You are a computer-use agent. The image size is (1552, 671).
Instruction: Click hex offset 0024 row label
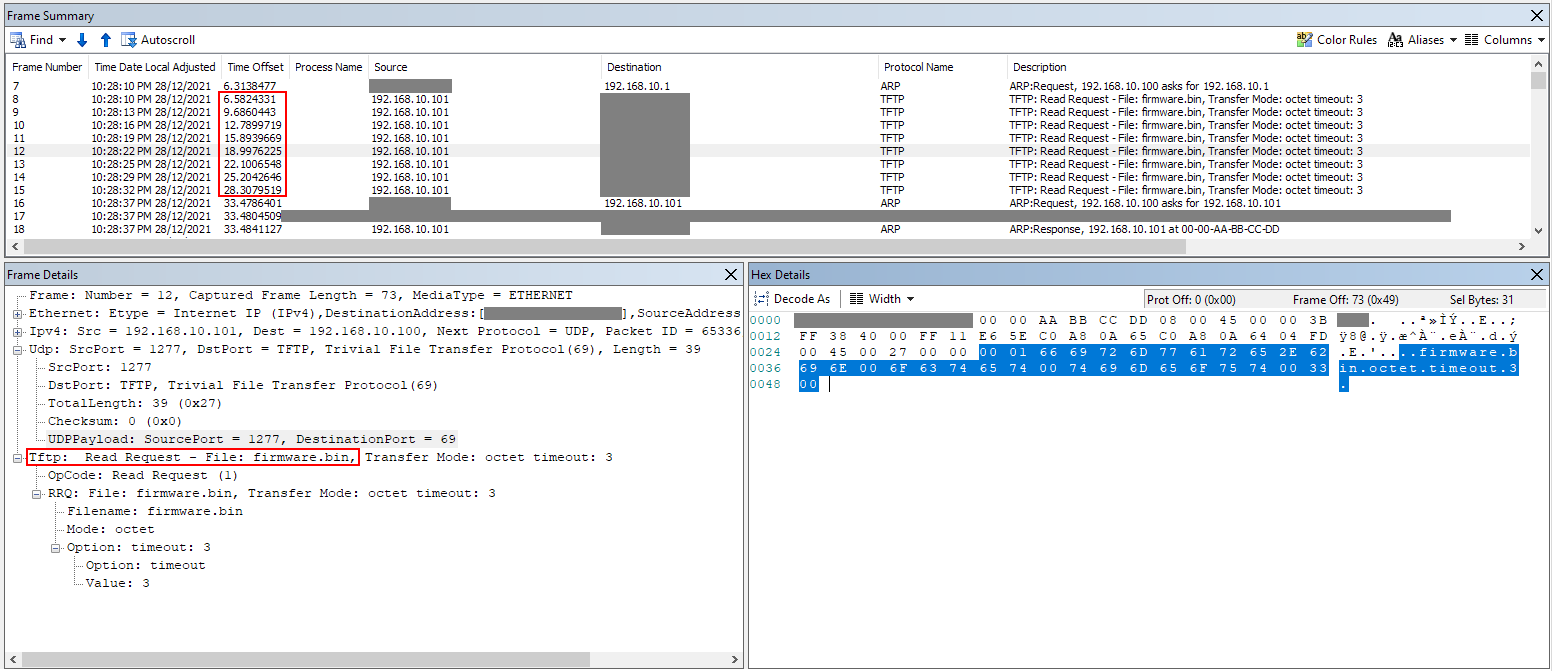763,352
